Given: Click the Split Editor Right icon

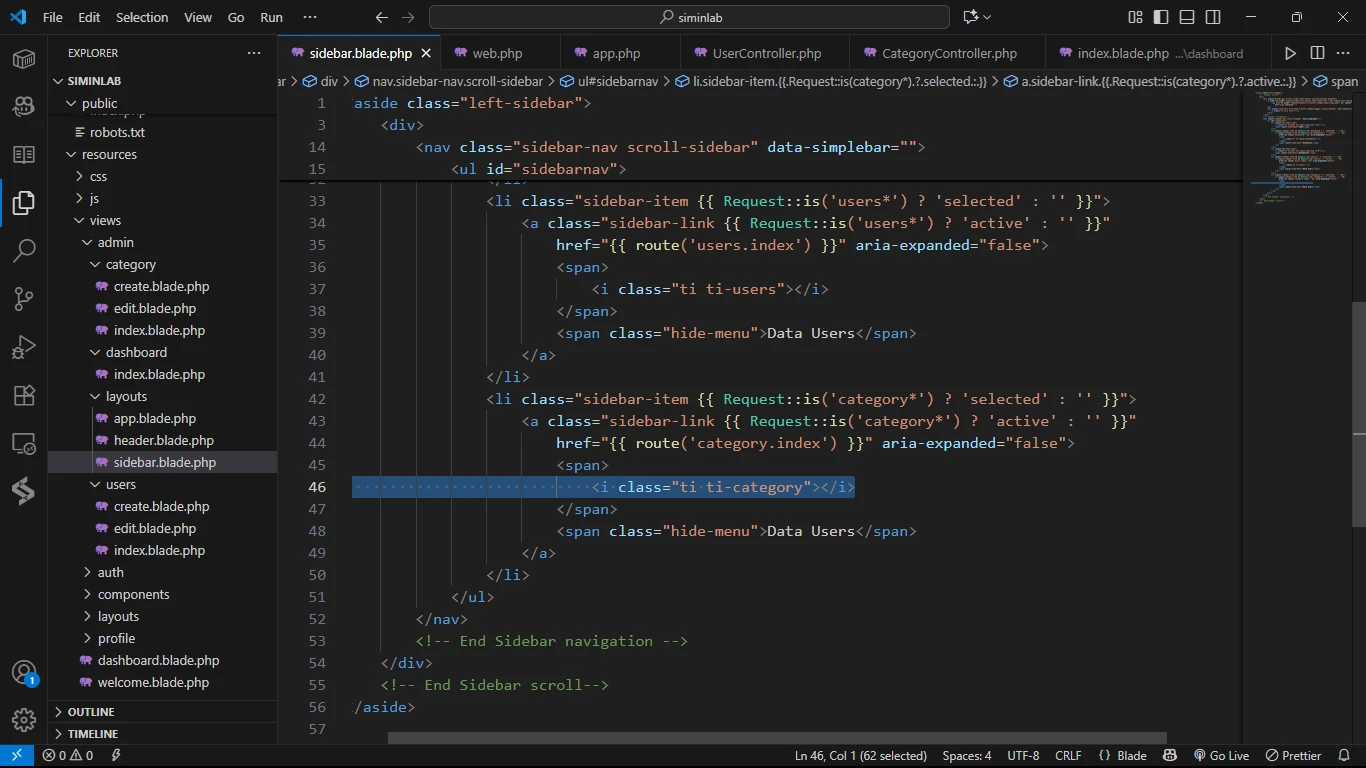Looking at the screenshot, I should click(x=1317, y=53).
